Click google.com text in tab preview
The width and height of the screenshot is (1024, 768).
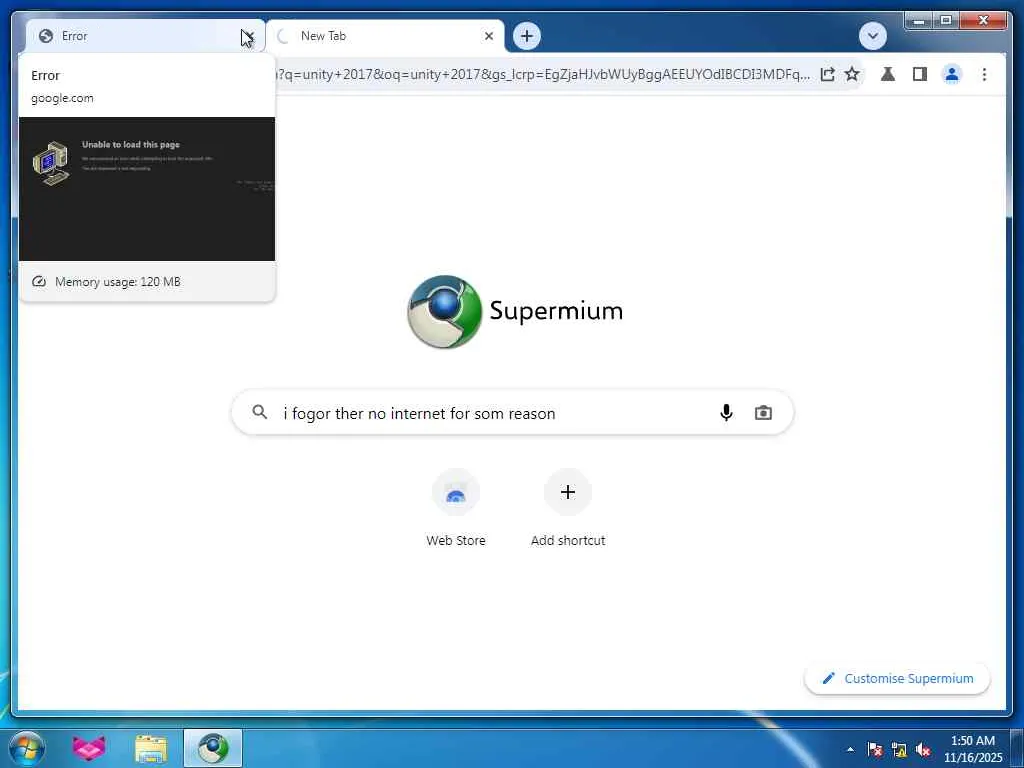(x=62, y=98)
